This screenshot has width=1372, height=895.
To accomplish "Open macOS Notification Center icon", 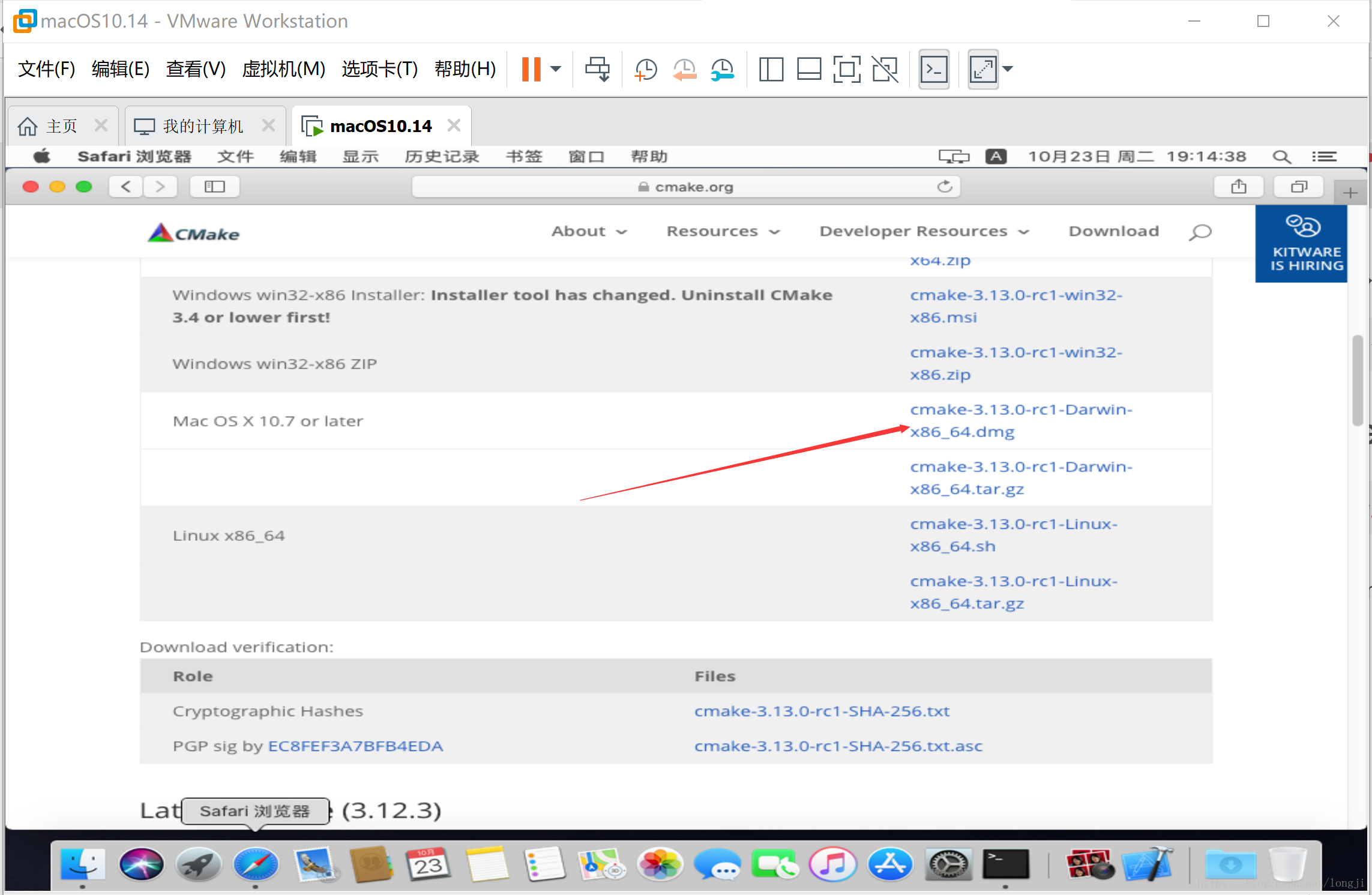I will pyautogui.click(x=1324, y=157).
